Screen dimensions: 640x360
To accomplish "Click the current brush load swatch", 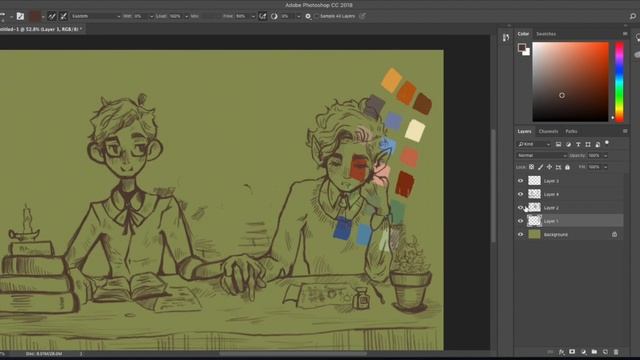I will click(x=35, y=16).
